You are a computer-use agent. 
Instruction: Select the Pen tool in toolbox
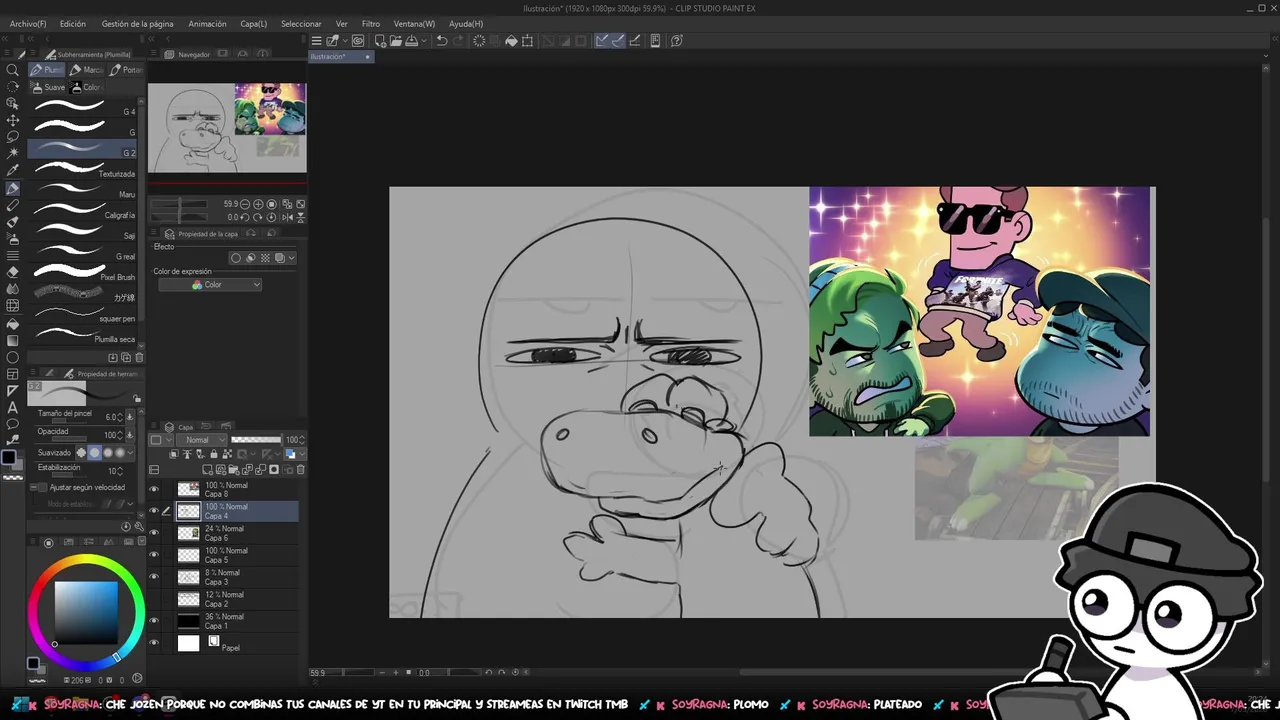pyautogui.click(x=13, y=188)
